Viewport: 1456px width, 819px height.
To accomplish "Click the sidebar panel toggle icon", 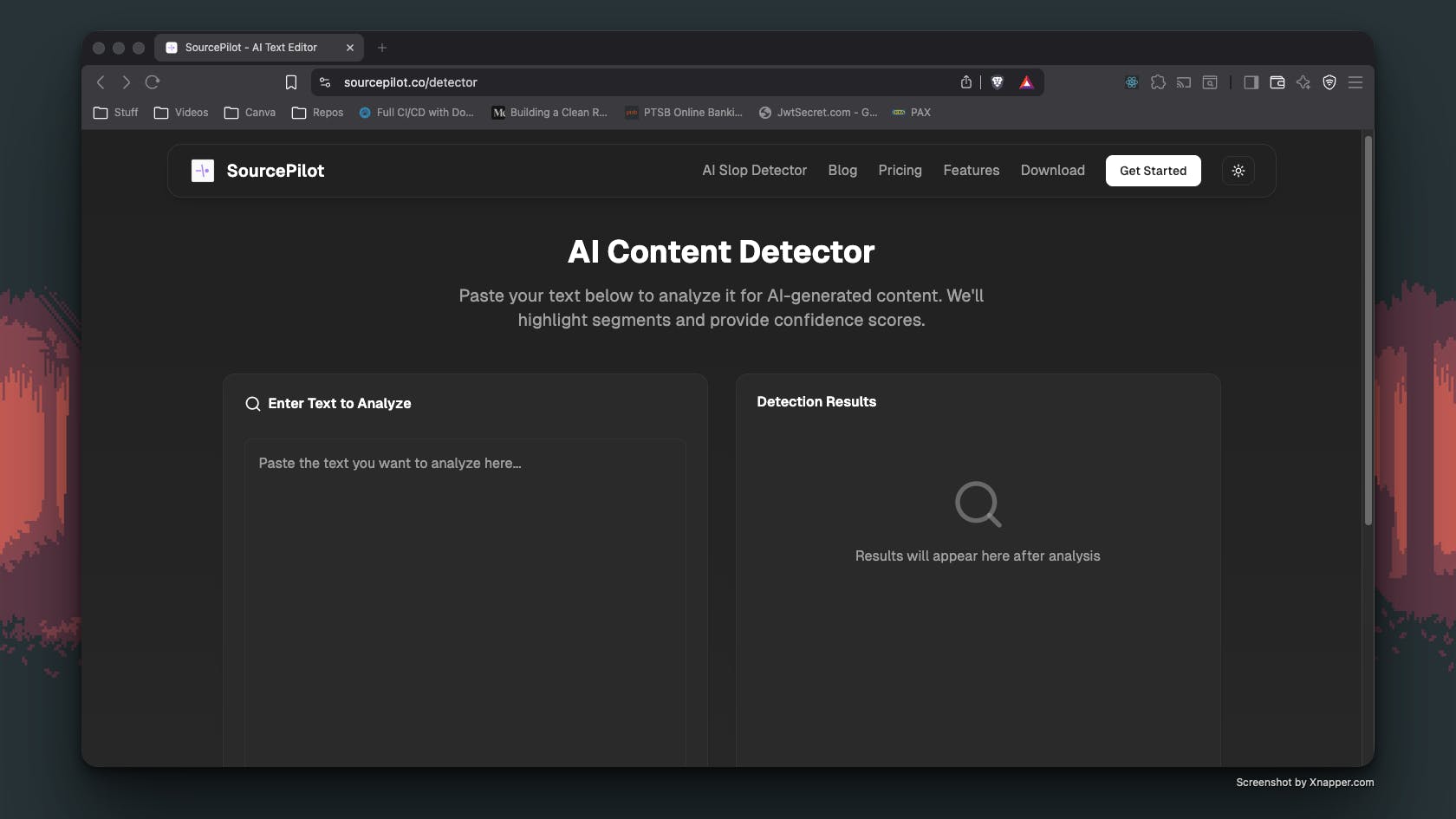I will click(x=1251, y=82).
